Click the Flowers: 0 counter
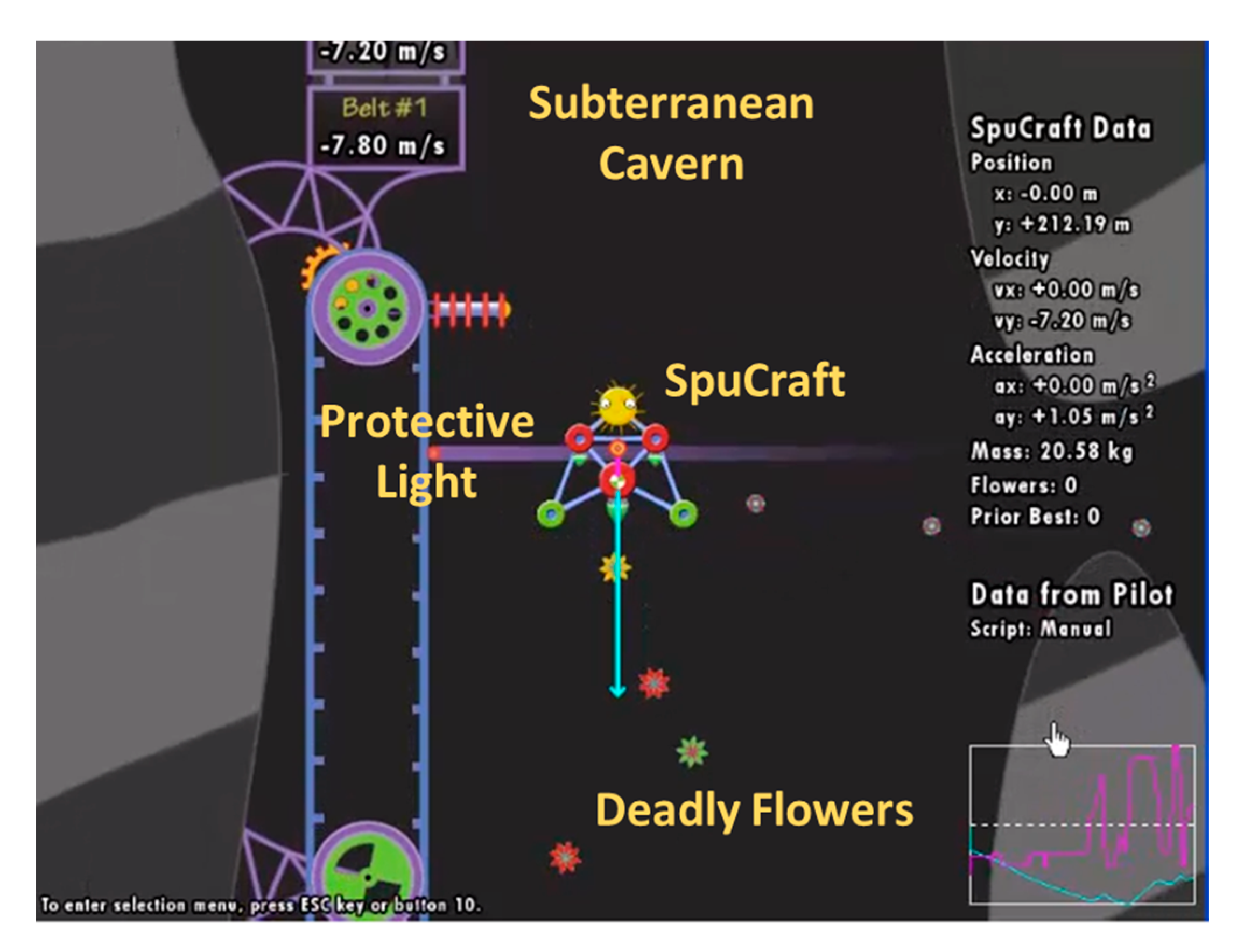 1023,485
